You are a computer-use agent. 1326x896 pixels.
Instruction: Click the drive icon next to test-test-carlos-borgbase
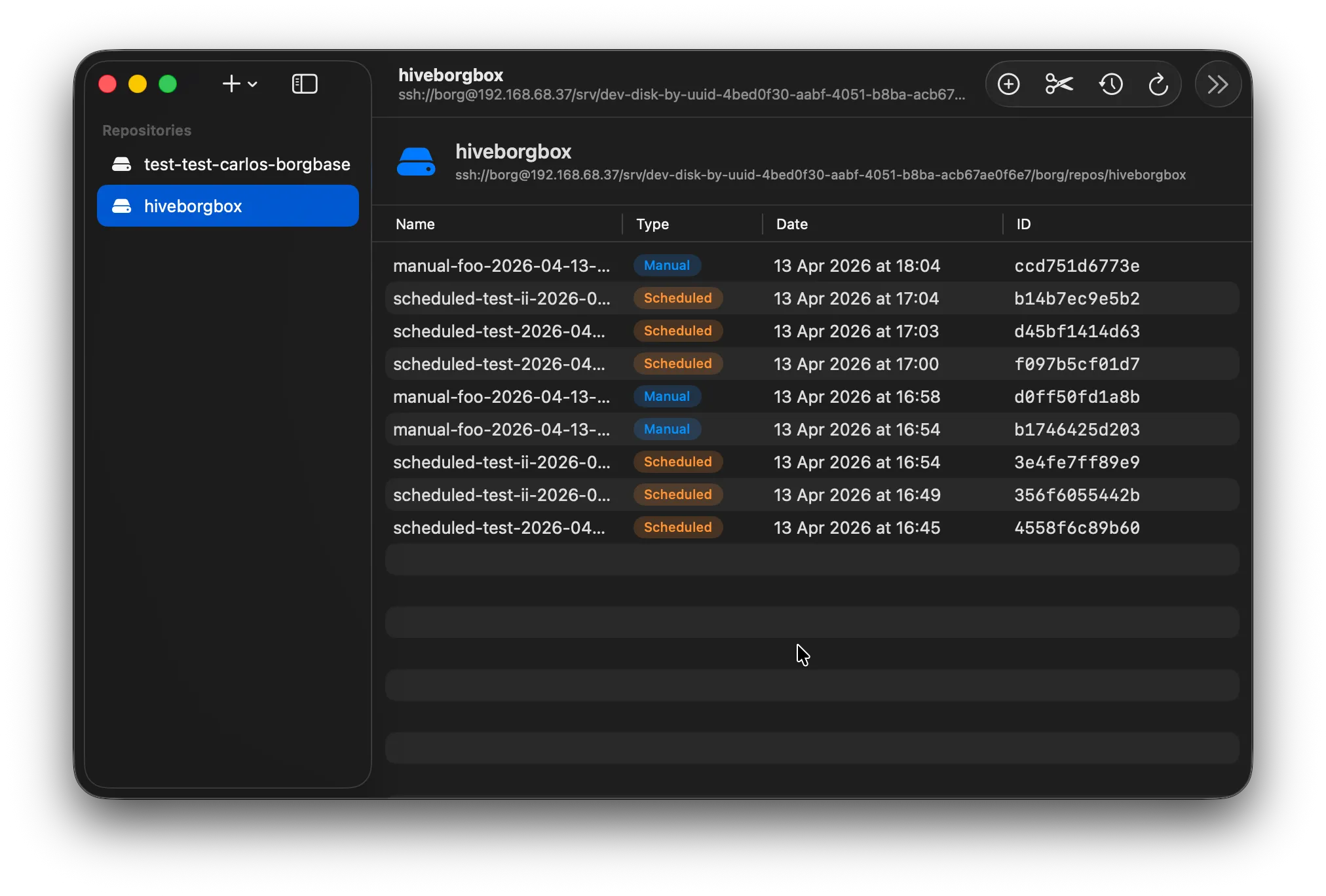(x=122, y=164)
